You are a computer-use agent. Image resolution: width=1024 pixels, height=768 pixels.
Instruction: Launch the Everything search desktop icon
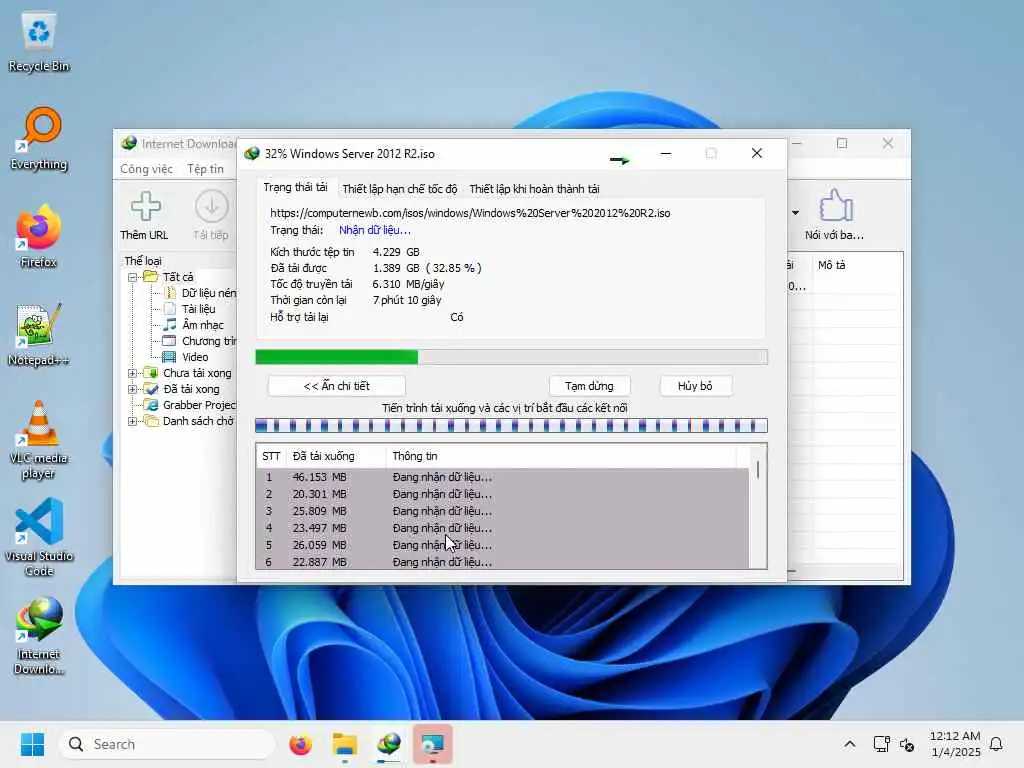point(39,139)
